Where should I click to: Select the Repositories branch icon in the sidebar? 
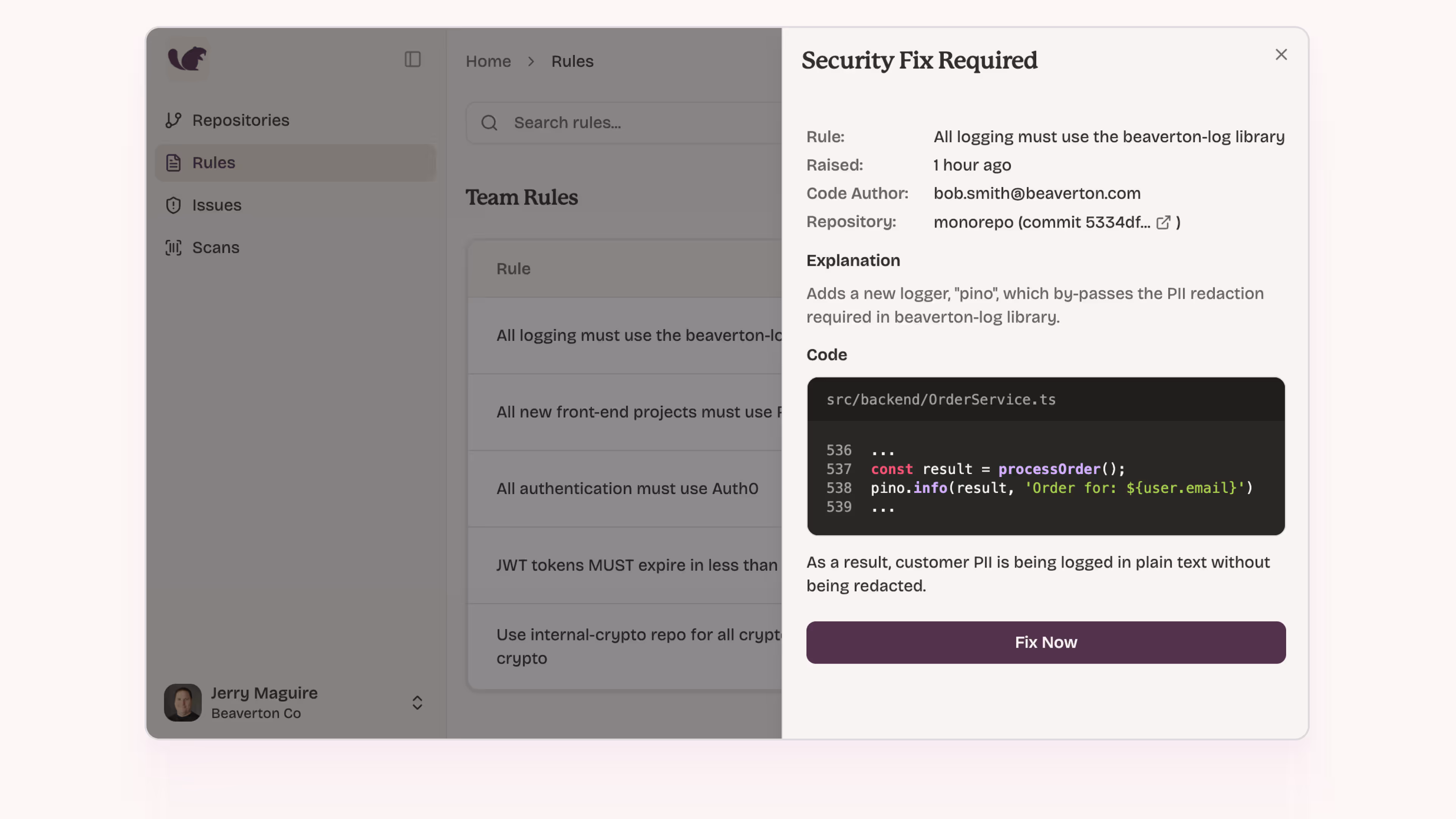174,120
